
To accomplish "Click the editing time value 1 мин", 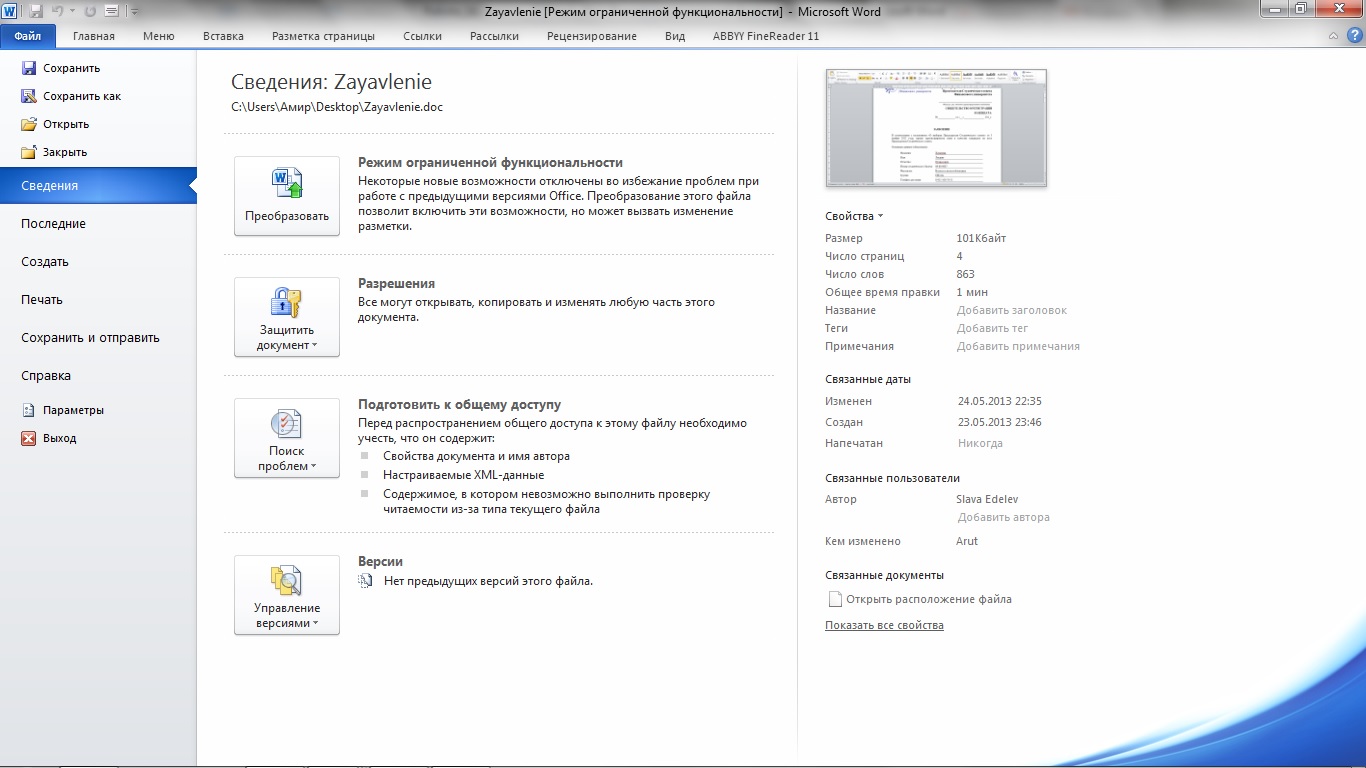I will point(972,292).
